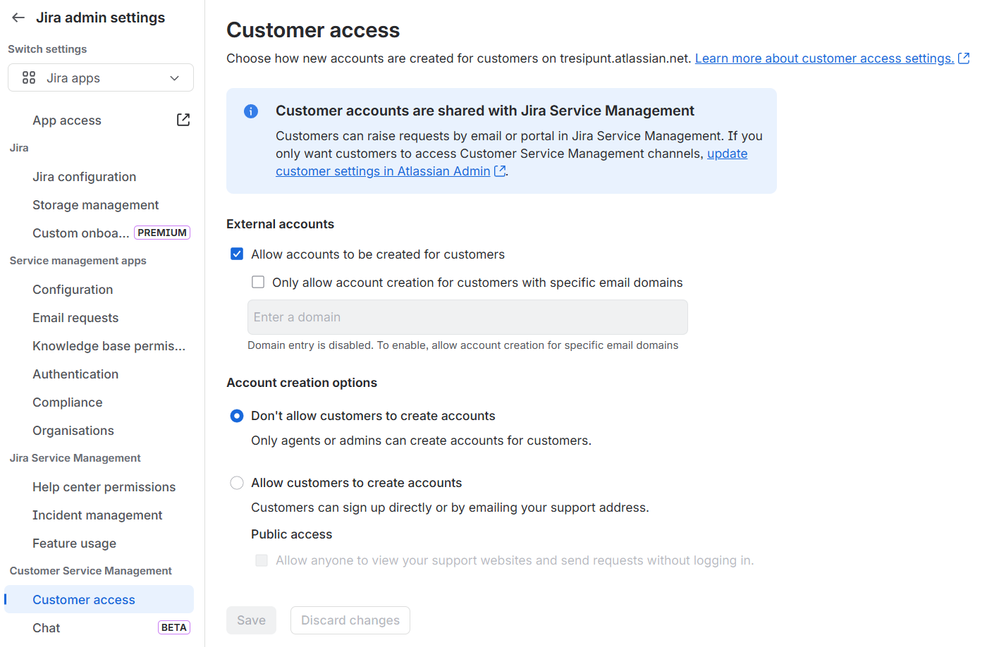999x647 pixels.
Task: Click the Customer accounts are shared banner title
Action: [x=485, y=111]
